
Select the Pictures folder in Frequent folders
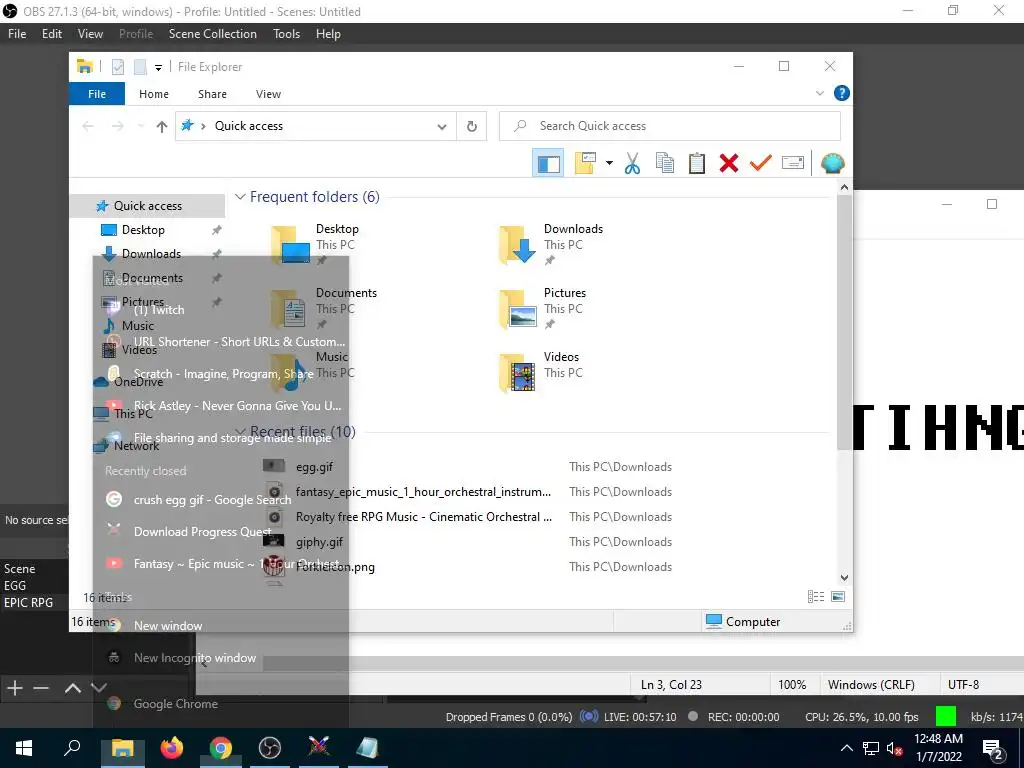point(543,308)
